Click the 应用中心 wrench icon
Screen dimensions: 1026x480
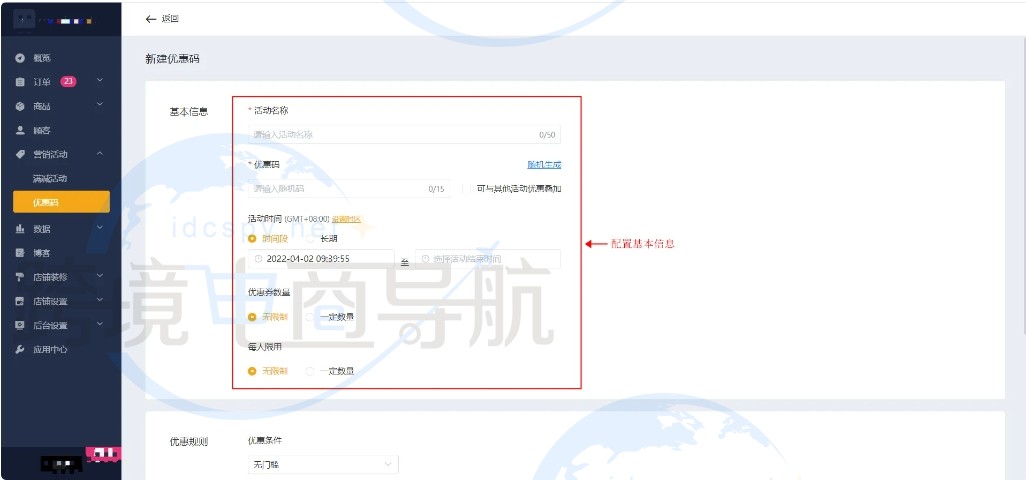coord(20,349)
